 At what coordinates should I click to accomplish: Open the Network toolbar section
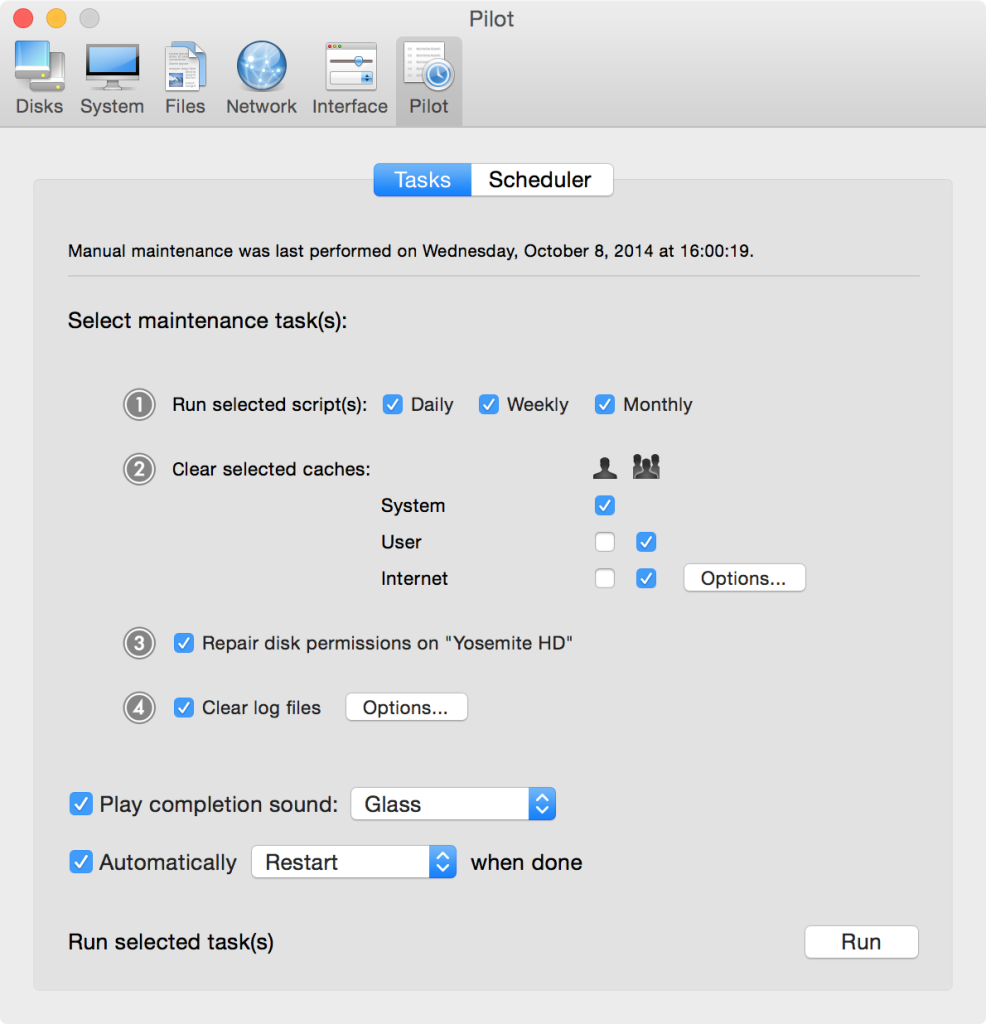click(261, 78)
